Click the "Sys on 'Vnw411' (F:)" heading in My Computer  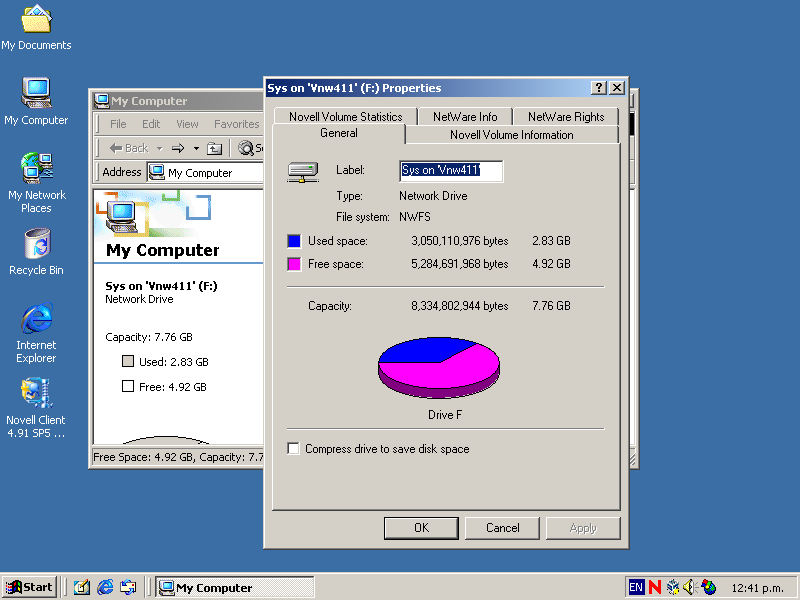[x=161, y=286]
